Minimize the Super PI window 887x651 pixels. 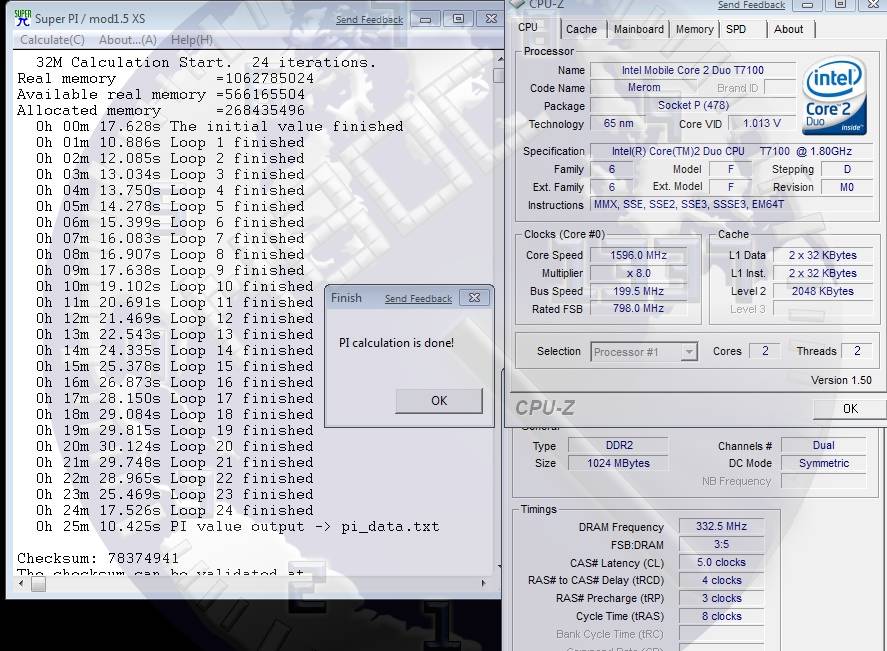tap(425, 19)
